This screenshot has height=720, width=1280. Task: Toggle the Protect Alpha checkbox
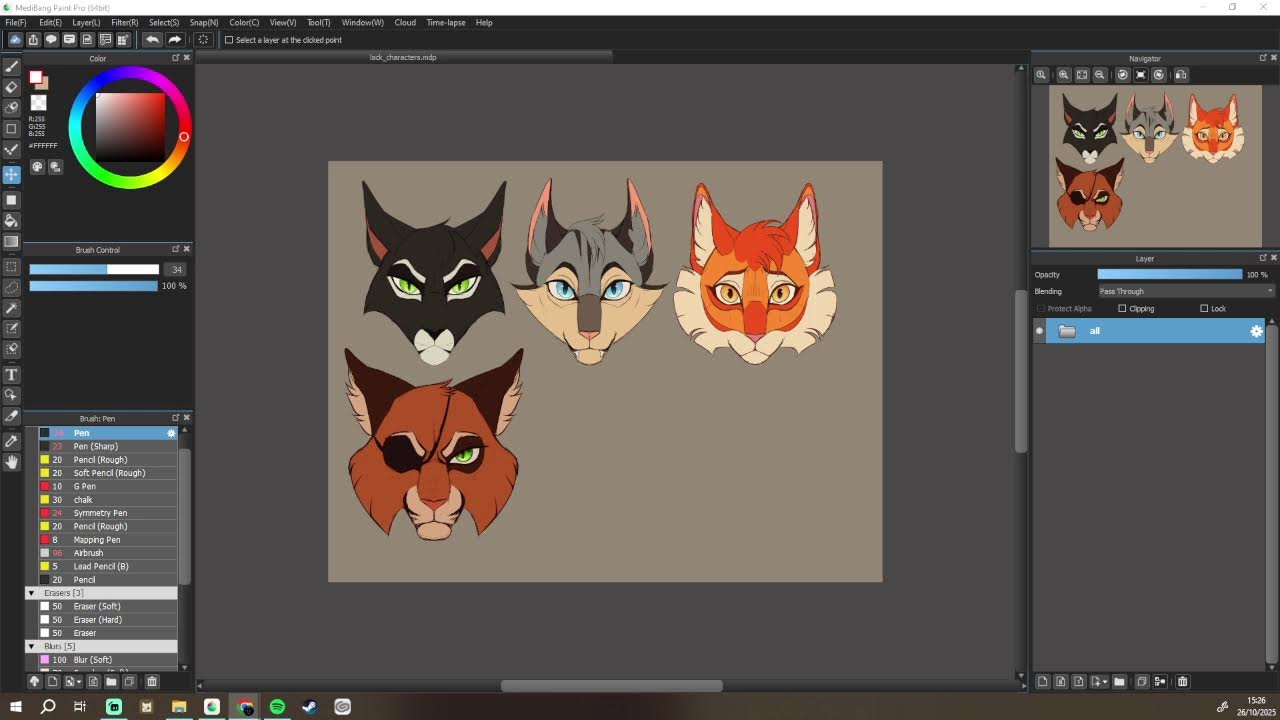click(1041, 309)
